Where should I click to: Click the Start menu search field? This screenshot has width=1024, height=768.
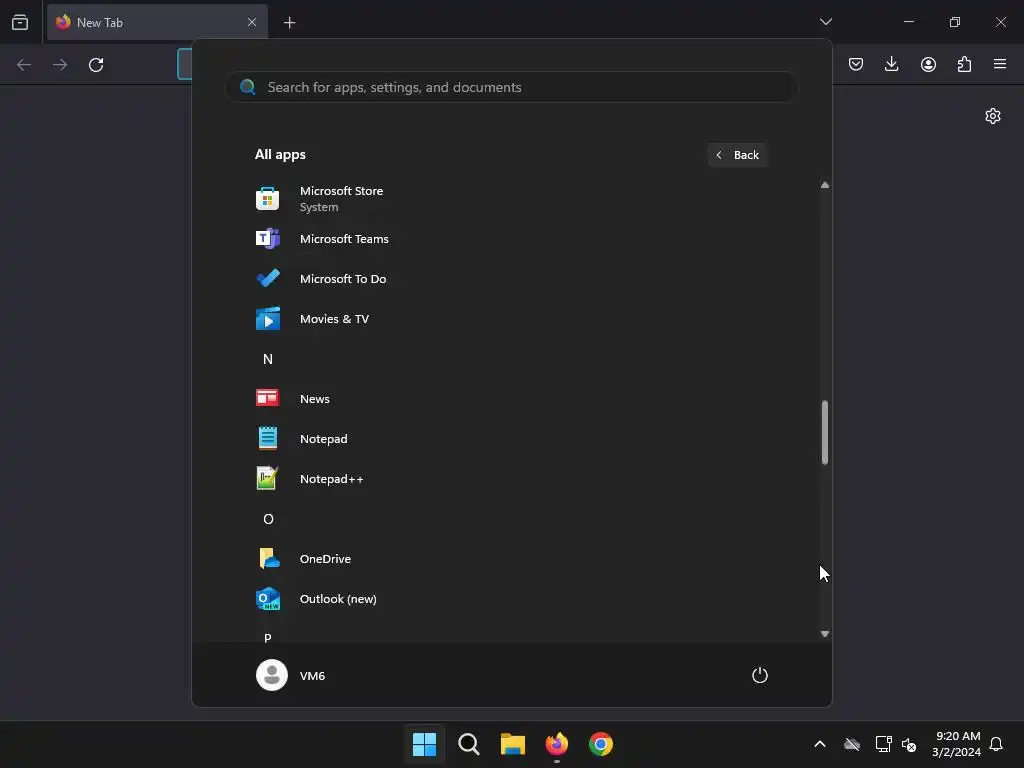tap(511, 87)
